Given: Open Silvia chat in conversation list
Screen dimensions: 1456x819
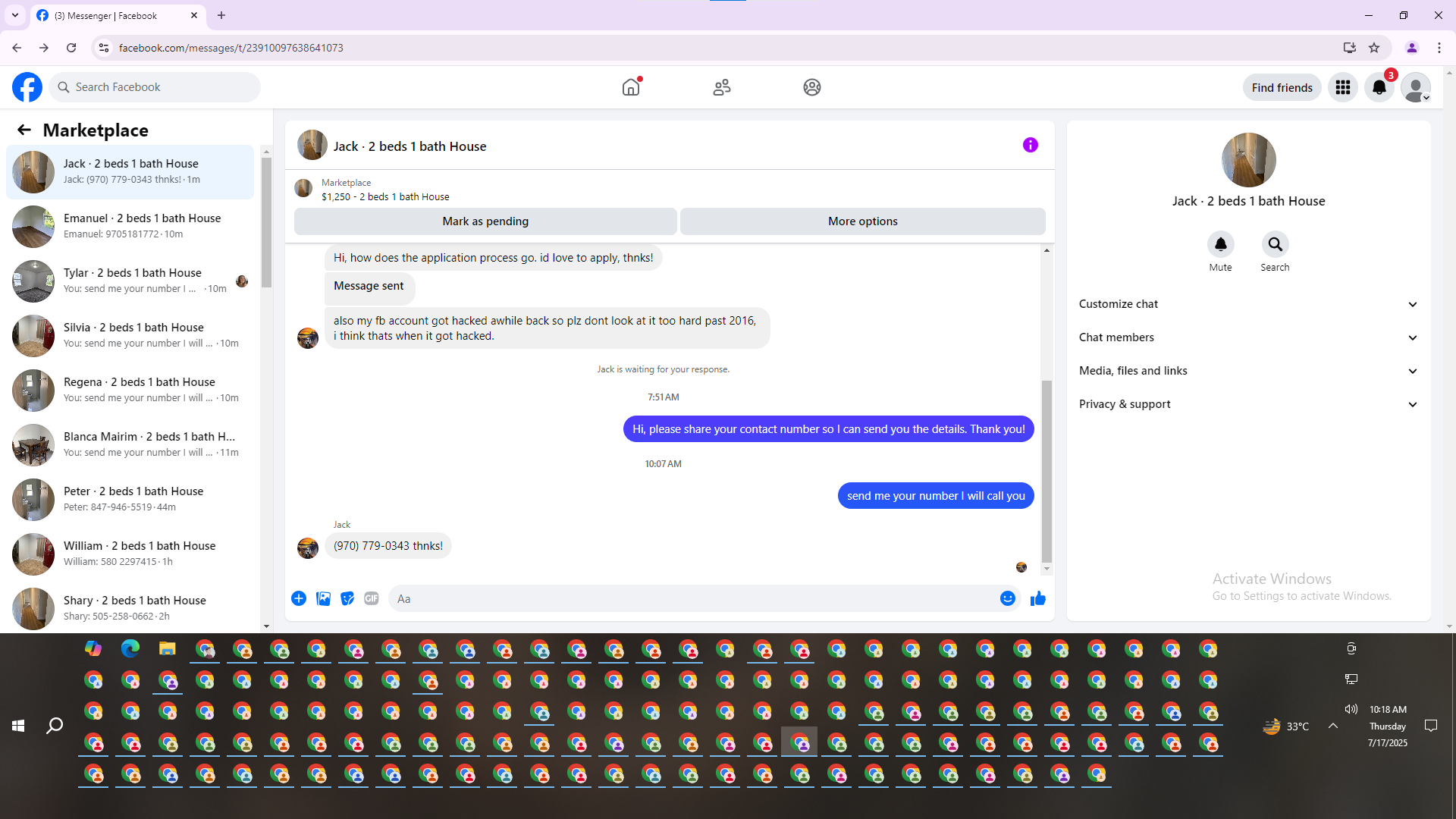Looking at the screenshot, I should 130,336.
